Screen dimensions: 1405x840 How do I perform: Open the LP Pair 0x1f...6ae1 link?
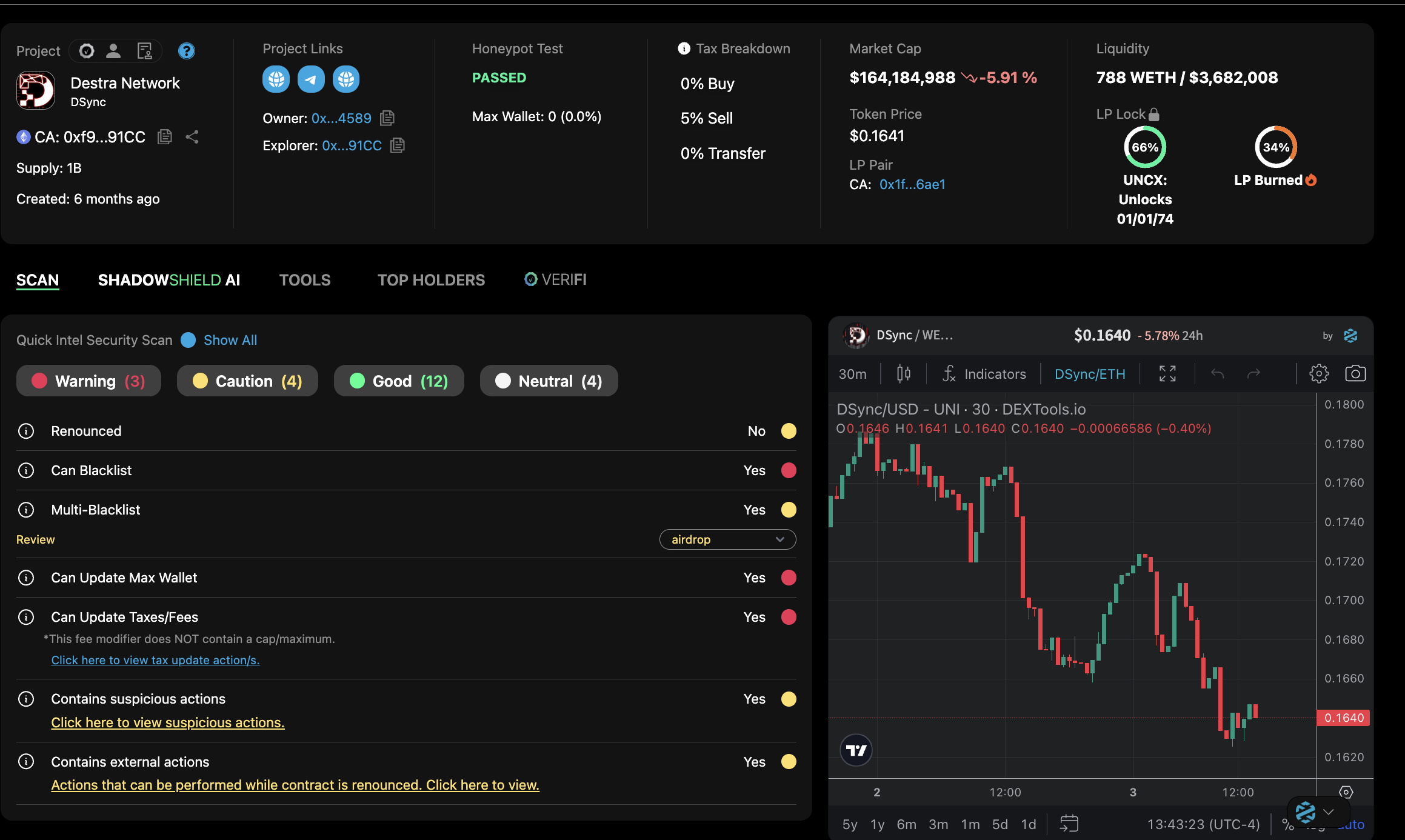pyautogui.click(x=912, y=184)
